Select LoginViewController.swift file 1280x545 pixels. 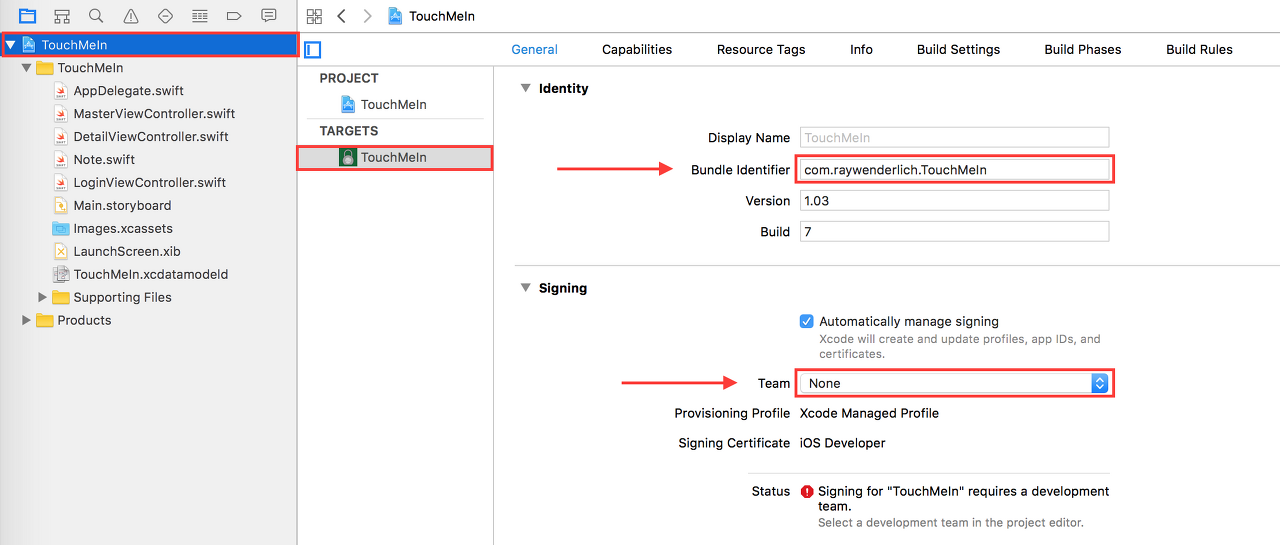point(150,183)
